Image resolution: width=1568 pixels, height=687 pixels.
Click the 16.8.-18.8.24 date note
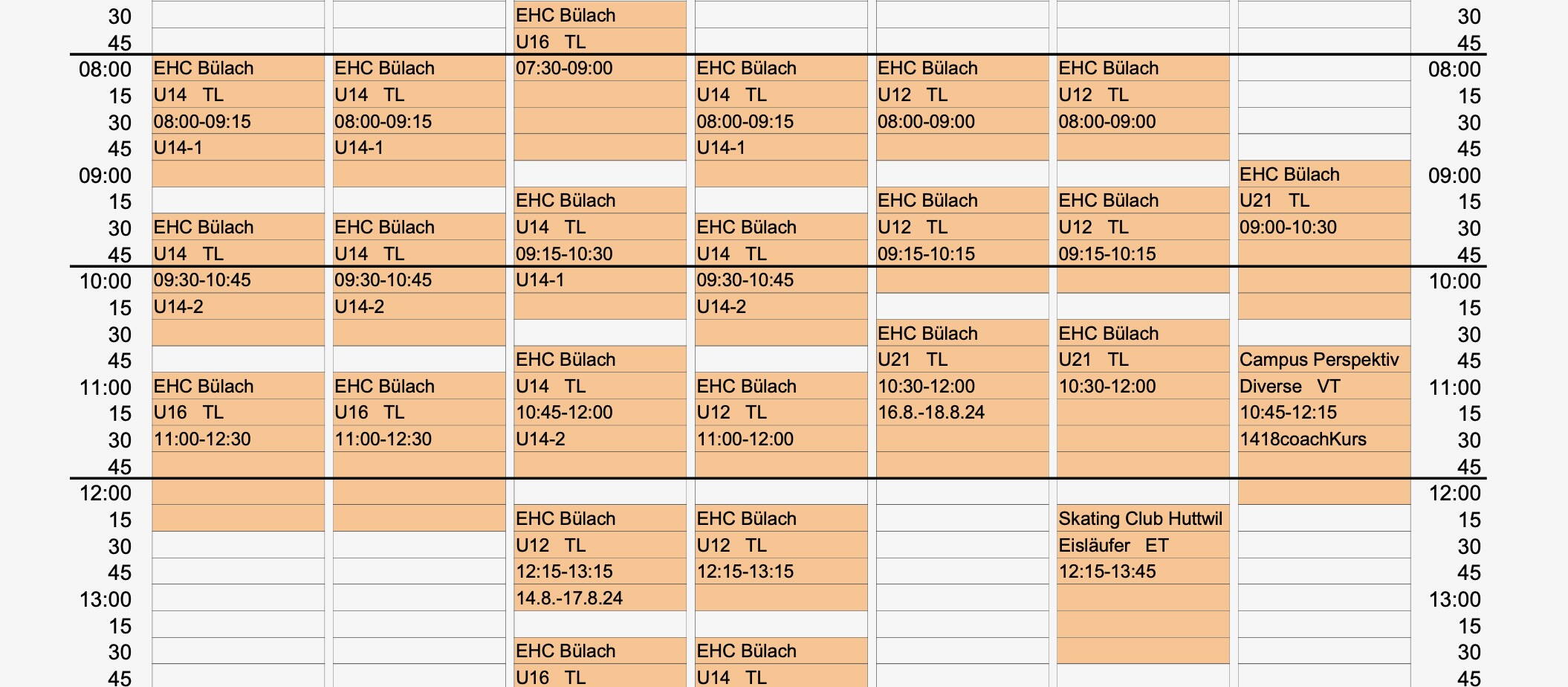[931, 413]
